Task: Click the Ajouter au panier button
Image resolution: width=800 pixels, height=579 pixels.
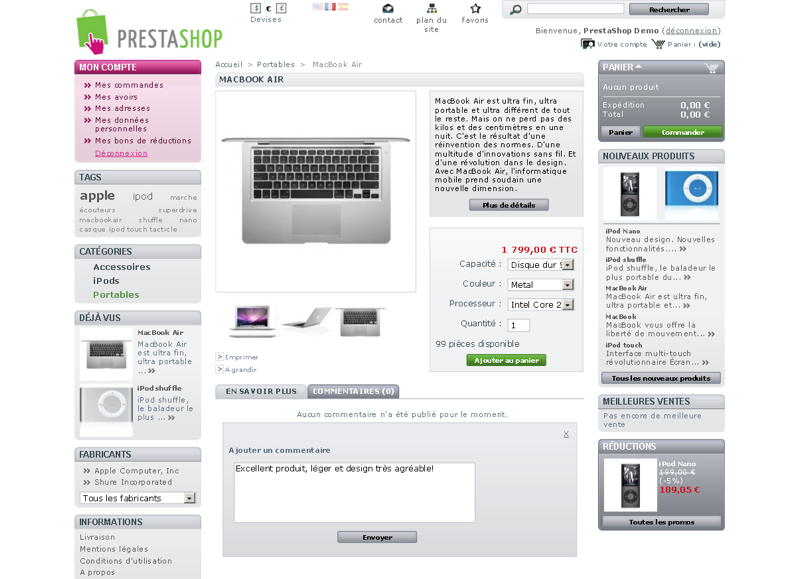Action: coord(506,360)
